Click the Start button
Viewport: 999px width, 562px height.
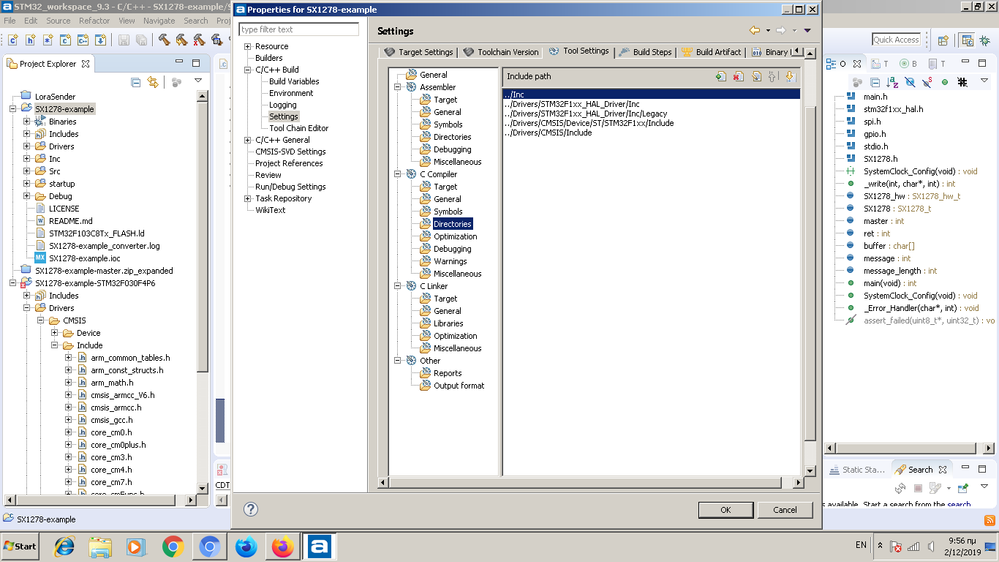tap(20, 546)
